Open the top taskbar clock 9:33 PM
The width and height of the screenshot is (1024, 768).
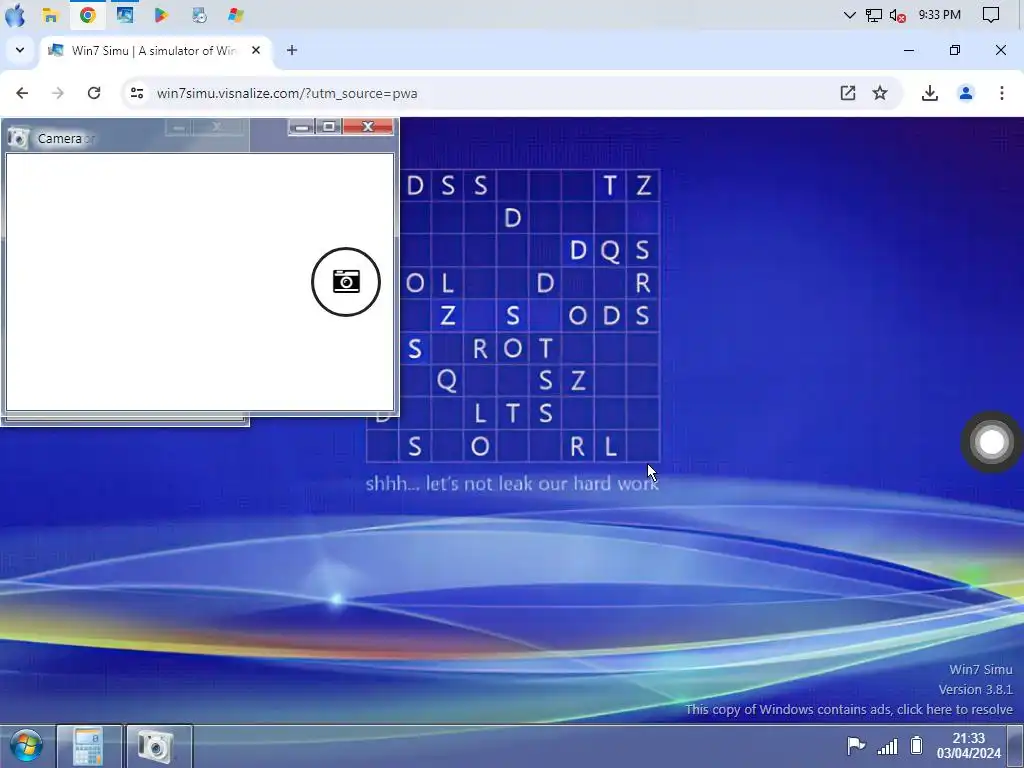point(940,15)
